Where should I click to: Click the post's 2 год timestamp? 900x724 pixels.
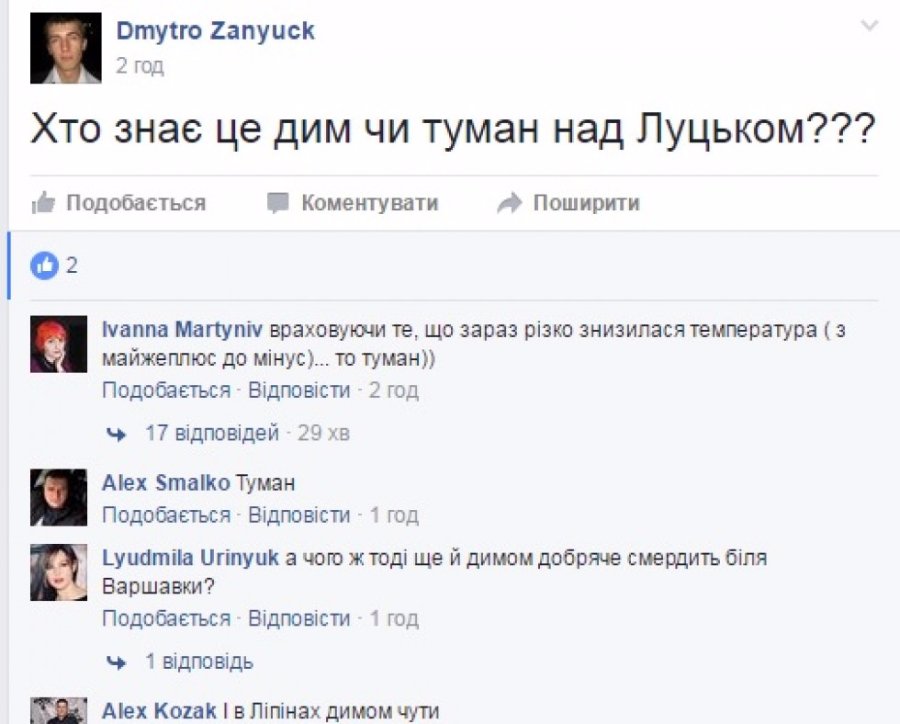pos(140,66)
